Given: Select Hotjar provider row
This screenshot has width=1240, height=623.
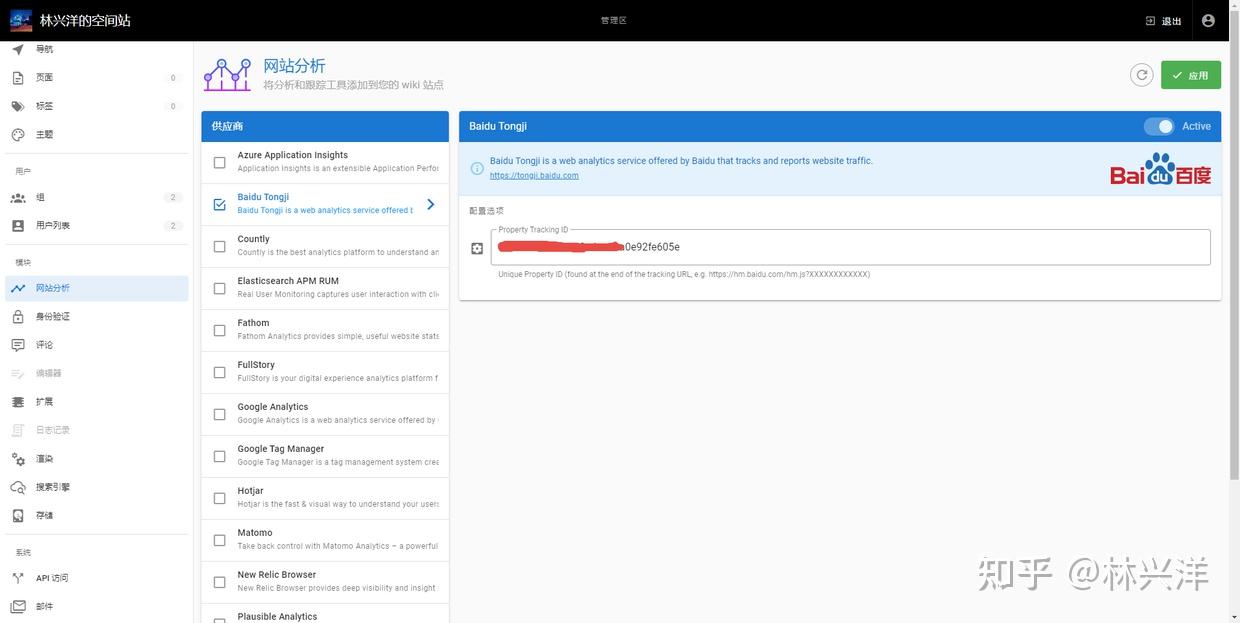Looking at the screenshot, I should pyautogui.click(x=325, y=498).
